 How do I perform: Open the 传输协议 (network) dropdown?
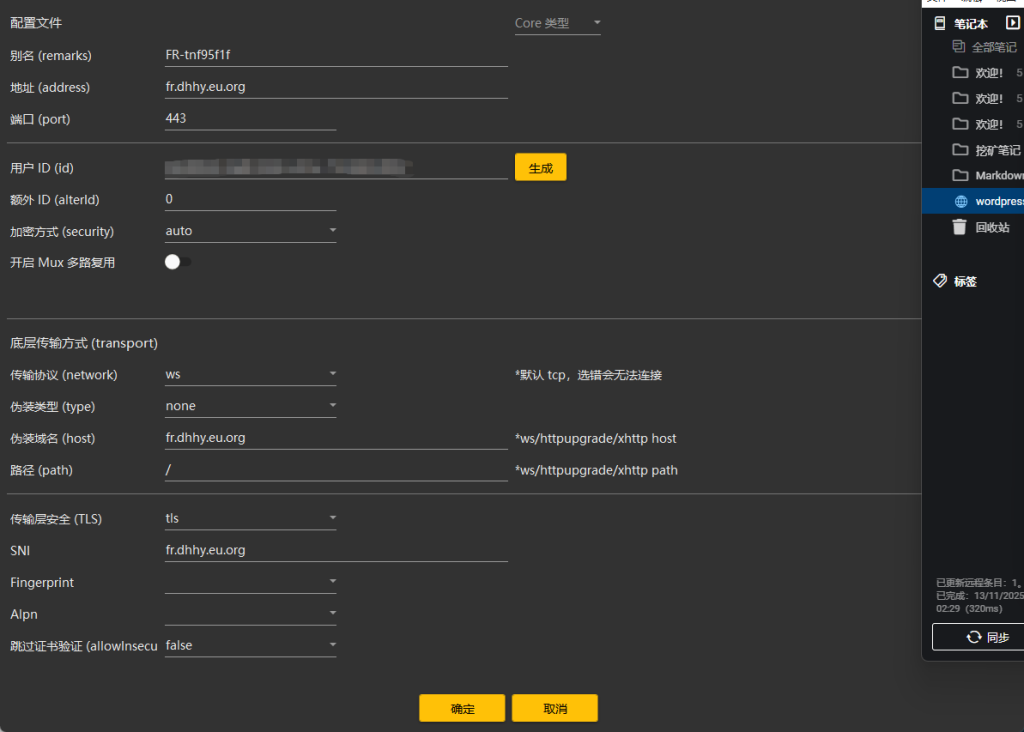click(x=250, y=375)
